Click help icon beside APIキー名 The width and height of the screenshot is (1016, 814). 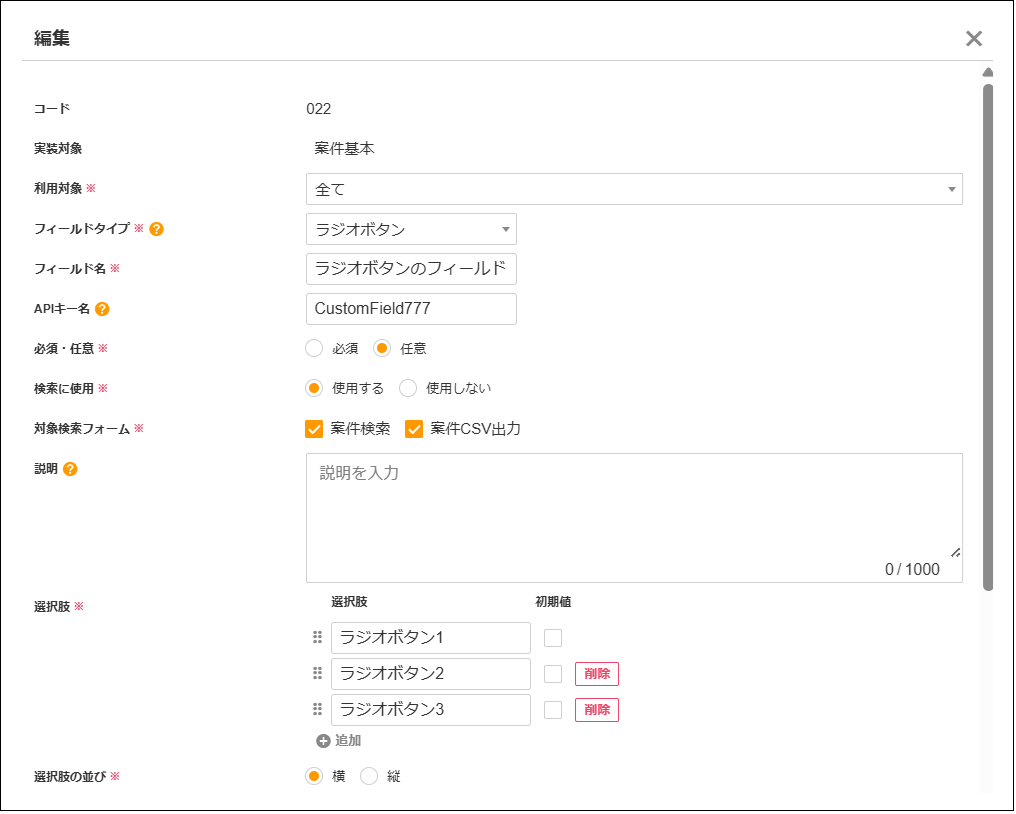102,309
